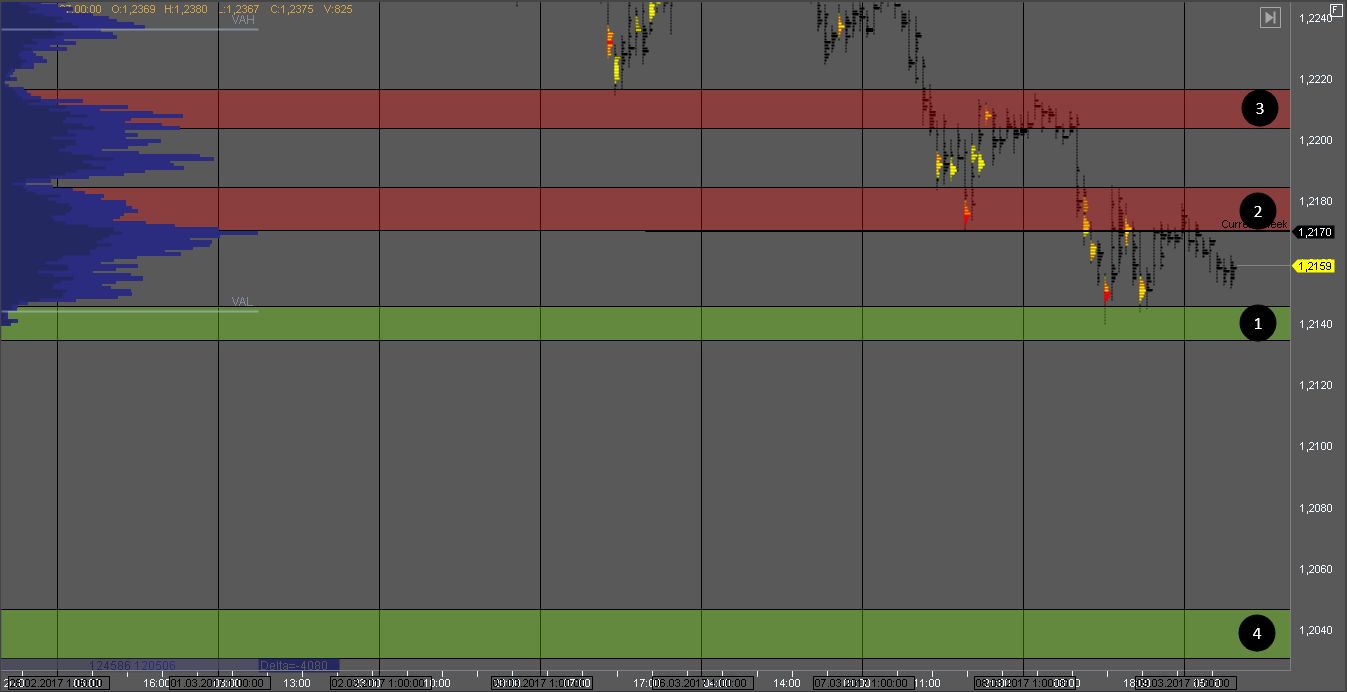Select the 1,2170 price level tag

[1314, 232]
